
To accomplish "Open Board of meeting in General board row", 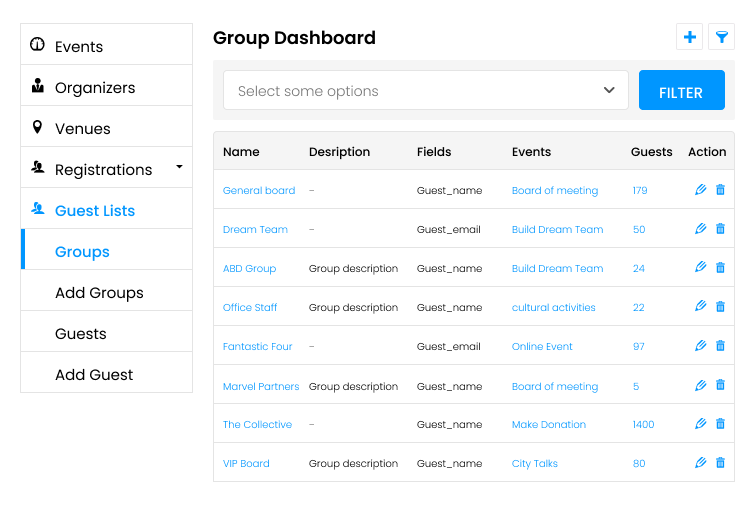I will 555,191.
